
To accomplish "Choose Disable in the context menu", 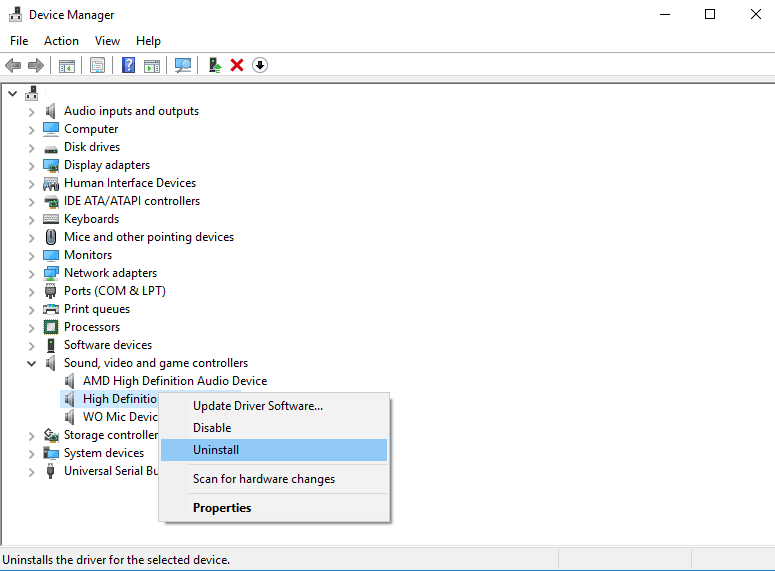I will click(274, 428).
